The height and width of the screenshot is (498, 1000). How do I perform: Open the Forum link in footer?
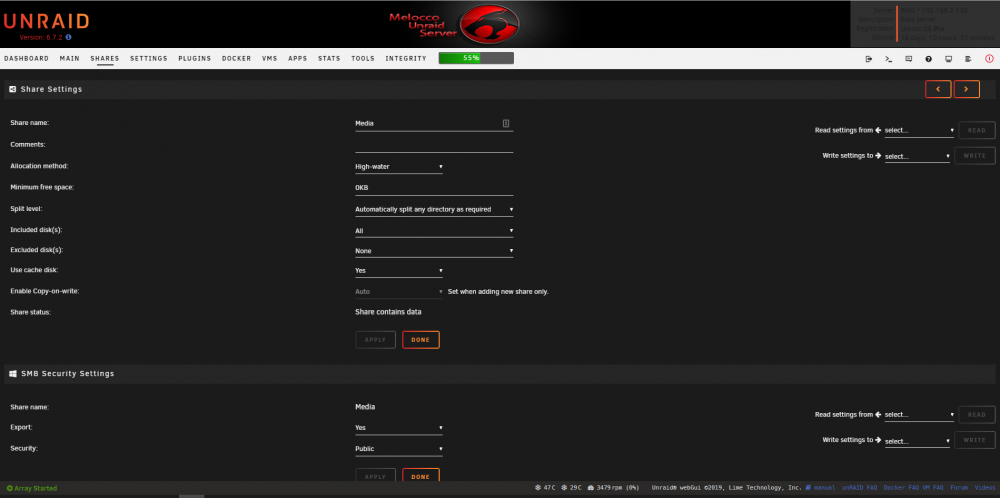coord(959,488)
